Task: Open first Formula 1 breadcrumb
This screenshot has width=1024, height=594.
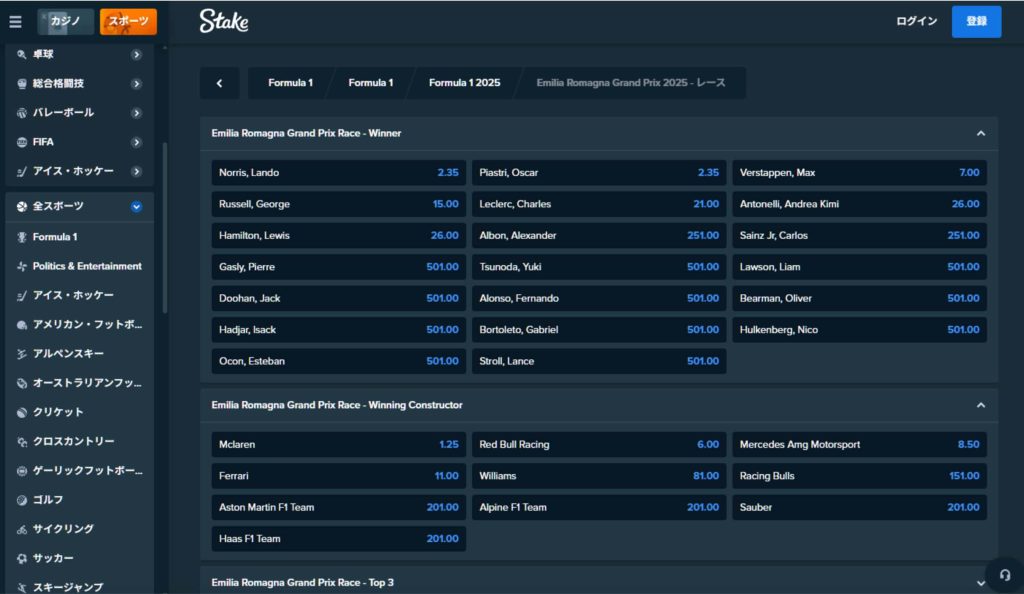Action: pyautogui.click(x=291, y=83)
